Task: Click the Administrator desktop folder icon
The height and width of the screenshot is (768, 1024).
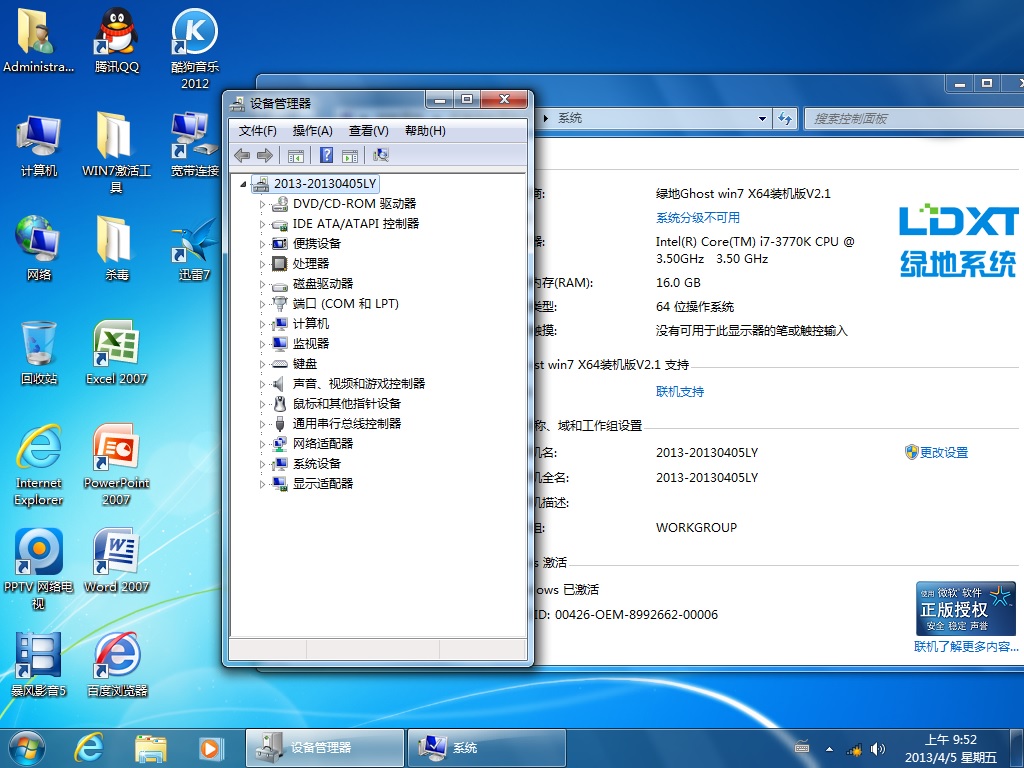Action: (x=38, y=40)
